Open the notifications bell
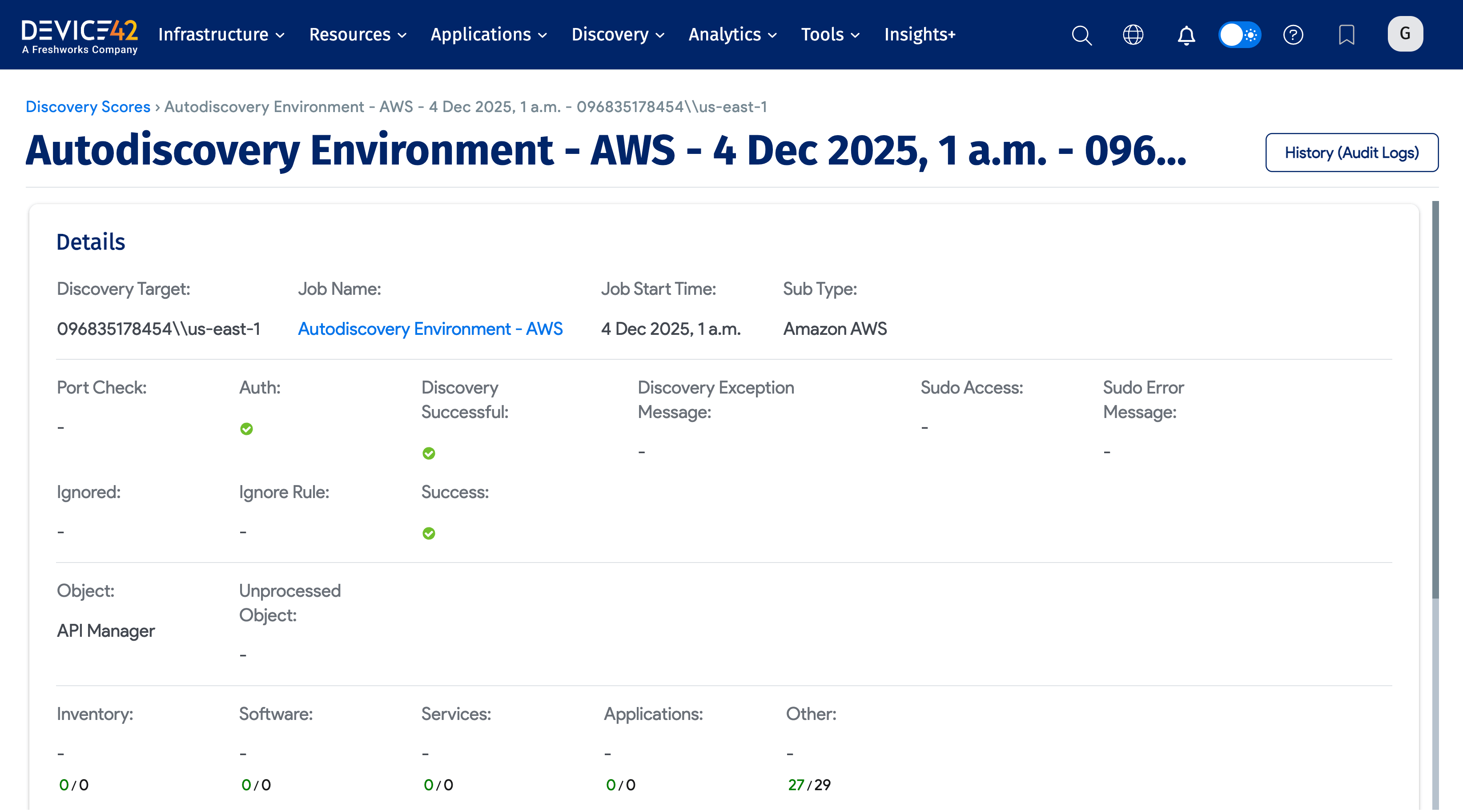This screenshot has width=1463, height=812. 1186,35
